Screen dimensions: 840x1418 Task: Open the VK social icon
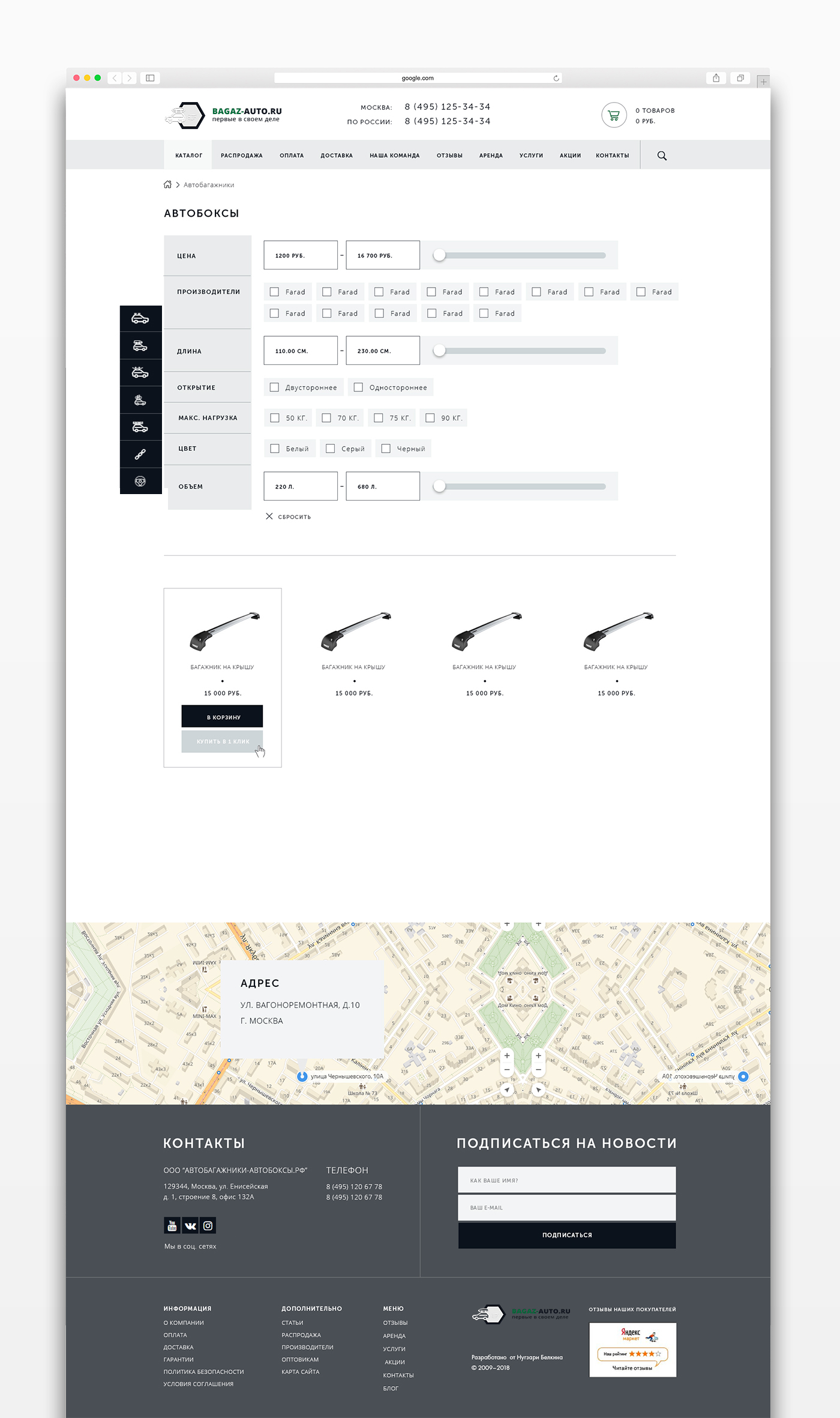(x=190, y=1225)
